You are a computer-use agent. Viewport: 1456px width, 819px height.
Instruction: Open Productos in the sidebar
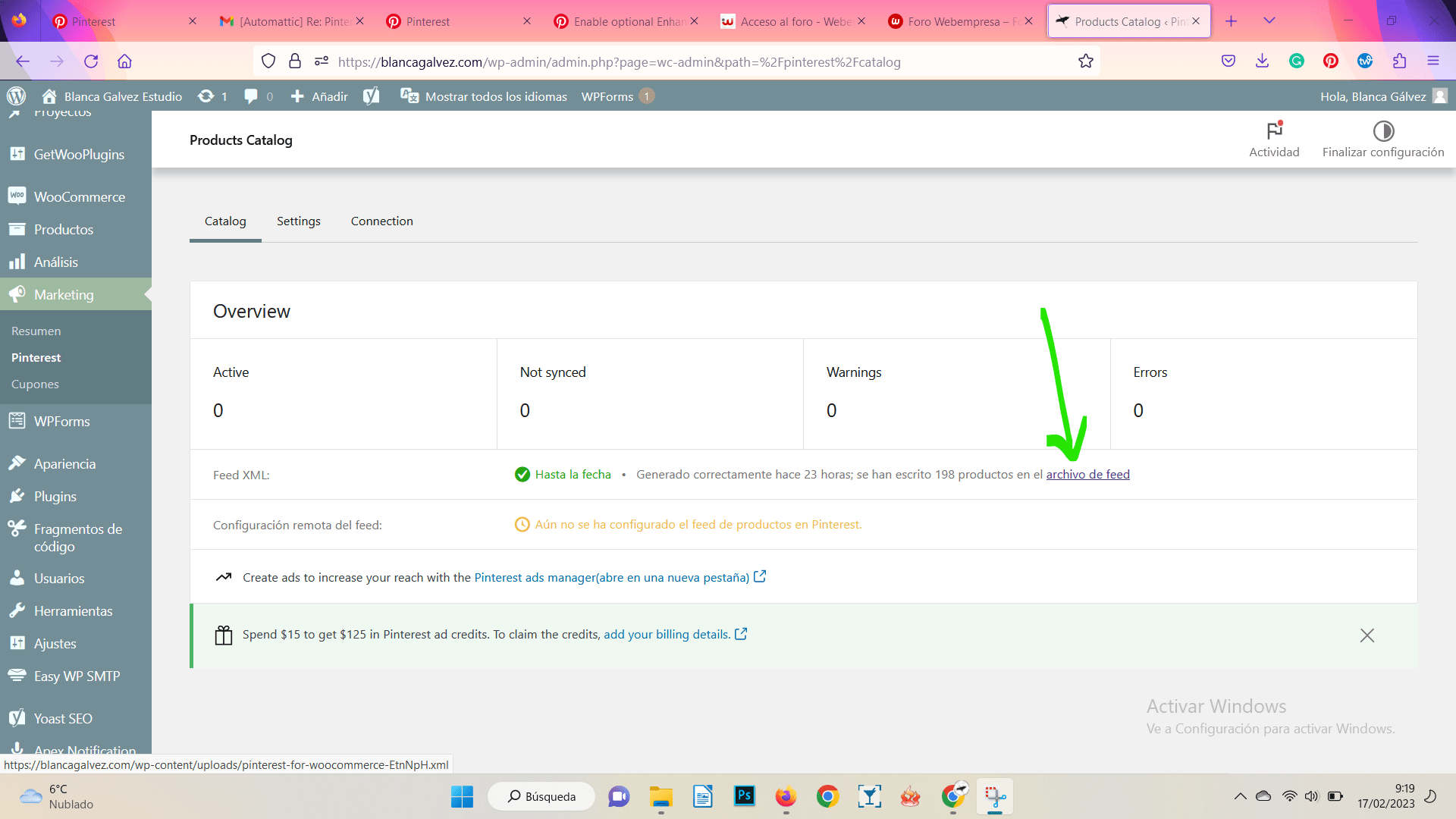(76, 230)
